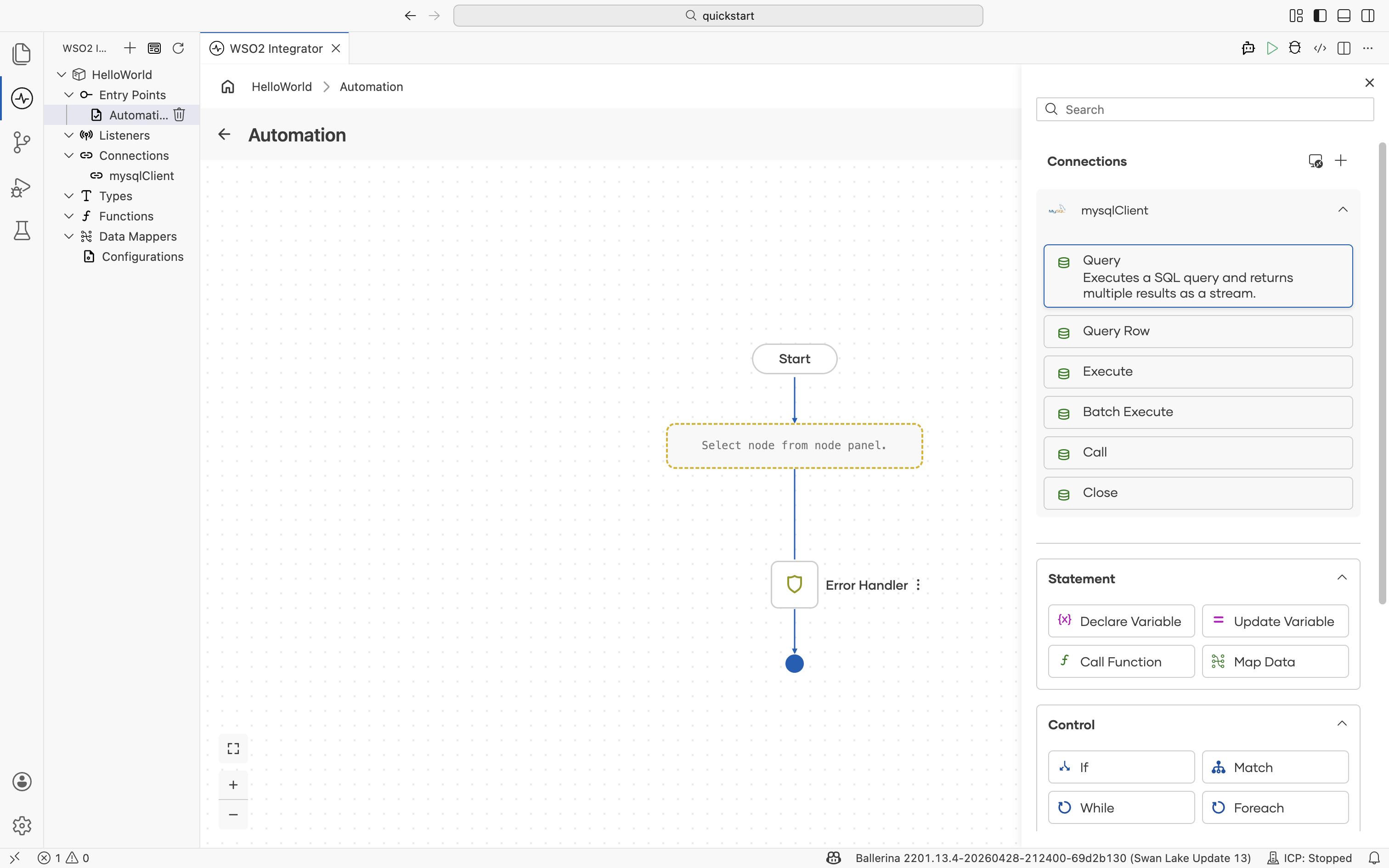The image size is (1389, 868).
Task: Customize layout icon in title bar
Action: [1296, 16]
